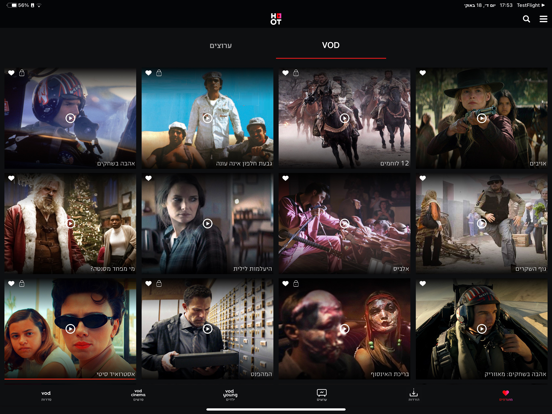Play 12 לוחמים via play icon
Image resolution: width=552 pixels, height=414 pixels.
(344, 118)
